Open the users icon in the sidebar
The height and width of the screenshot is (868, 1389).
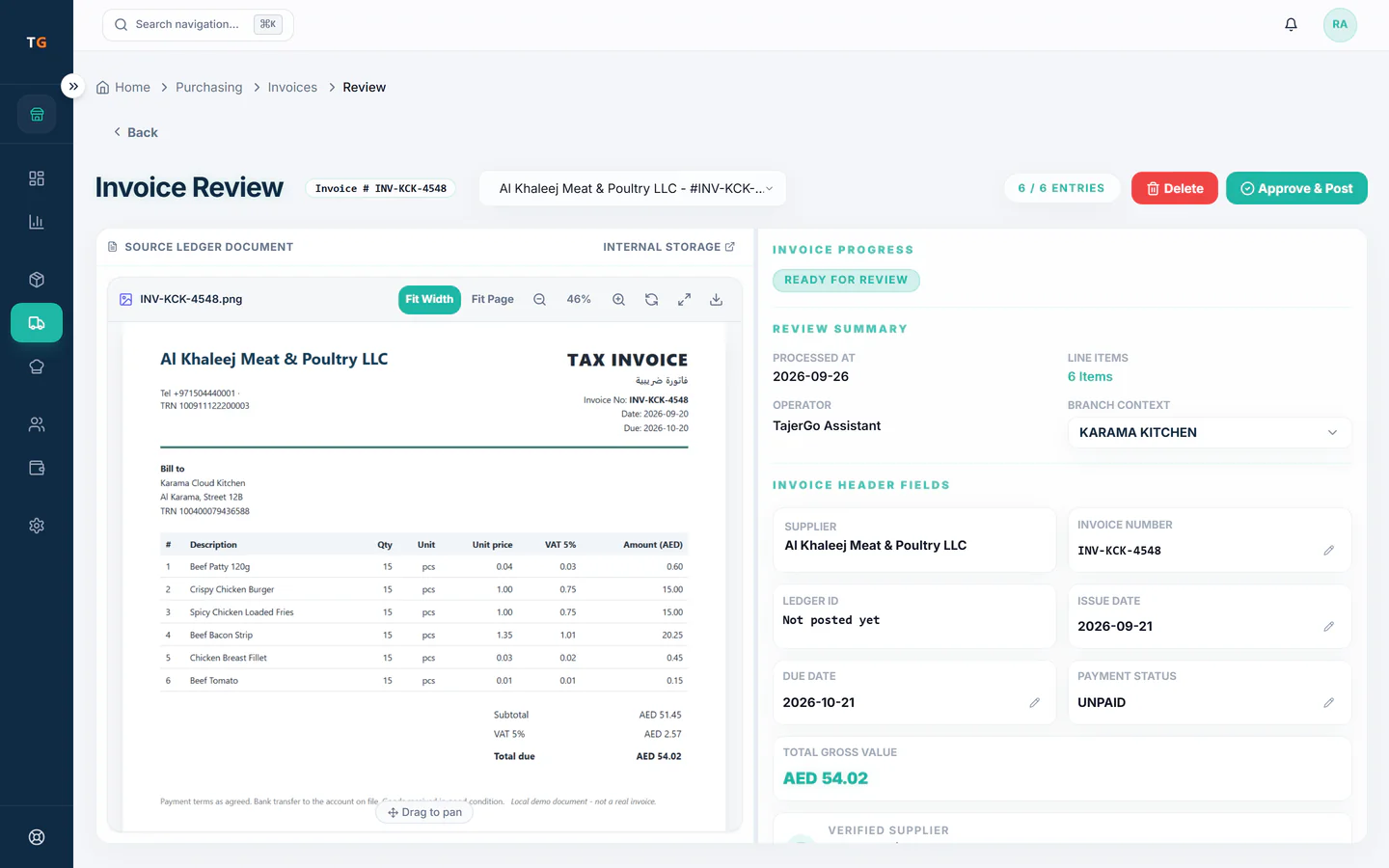pos(37,424)
